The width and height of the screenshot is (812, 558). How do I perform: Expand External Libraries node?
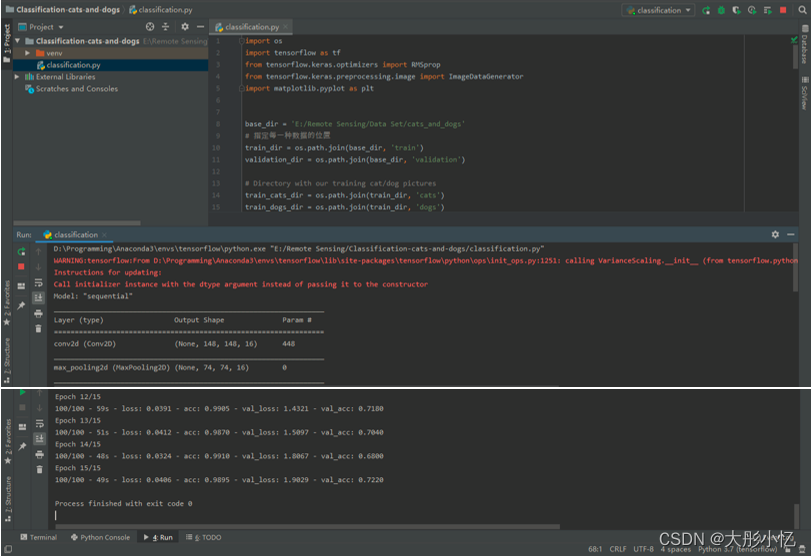tap(17, 77)
